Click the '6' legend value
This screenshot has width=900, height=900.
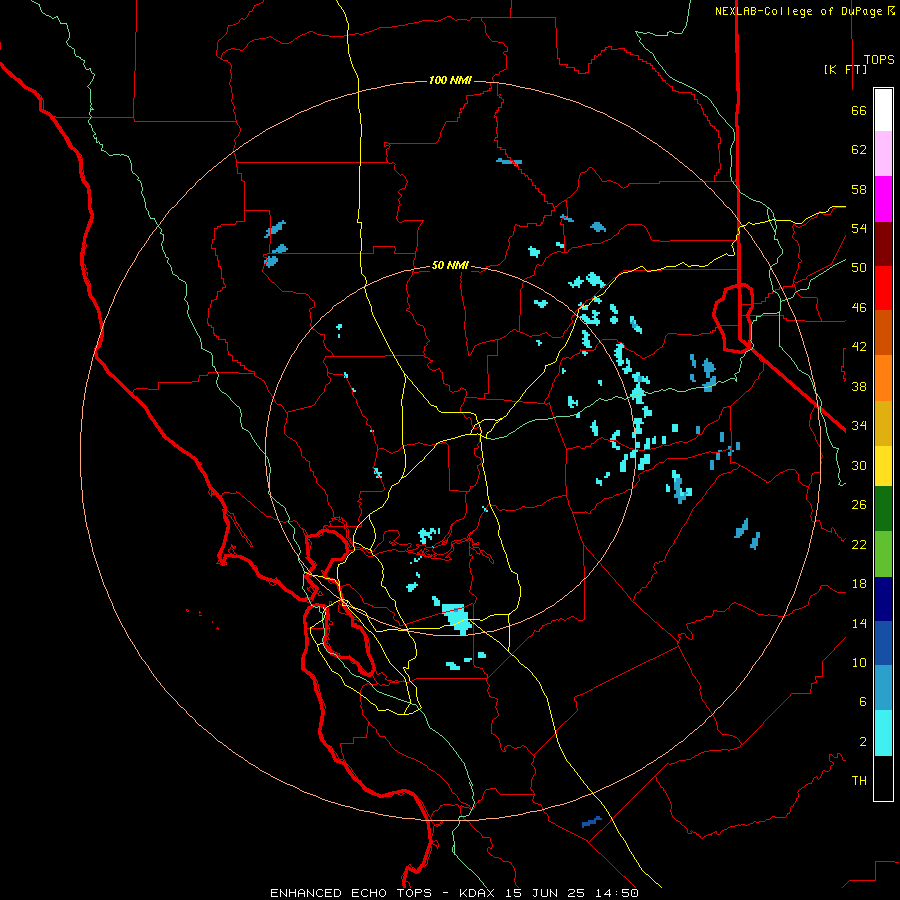[862, 702]
